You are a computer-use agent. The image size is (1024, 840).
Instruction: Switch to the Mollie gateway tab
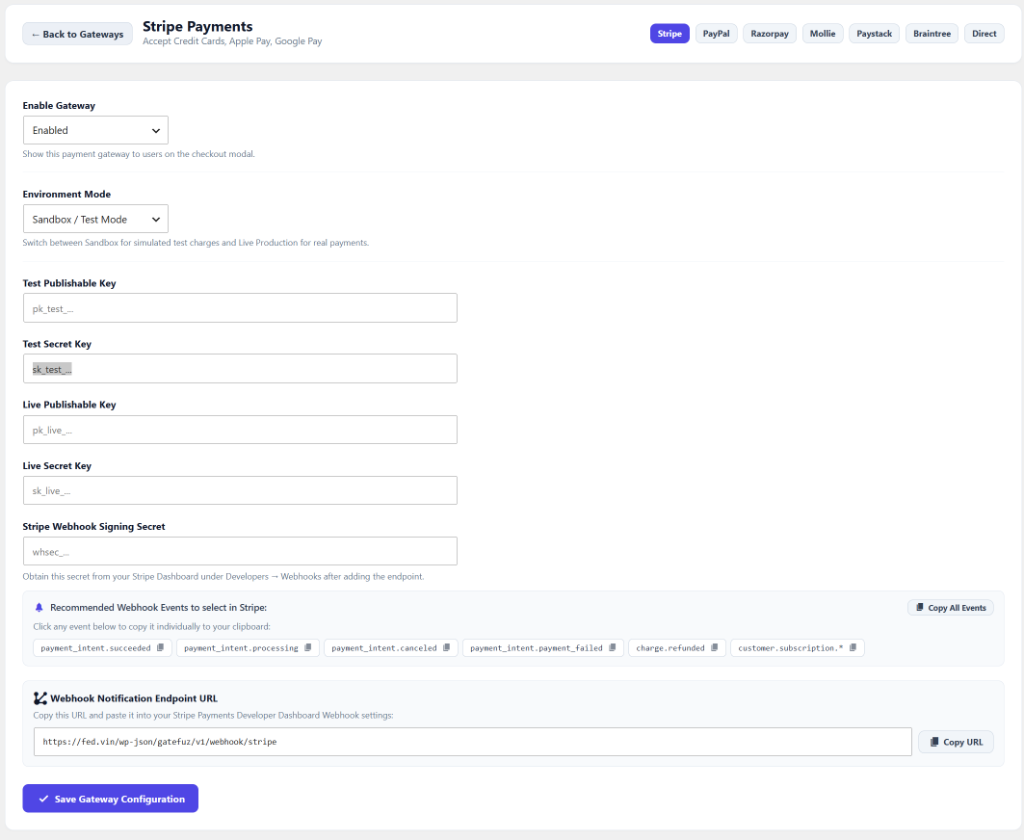(822, 33)
